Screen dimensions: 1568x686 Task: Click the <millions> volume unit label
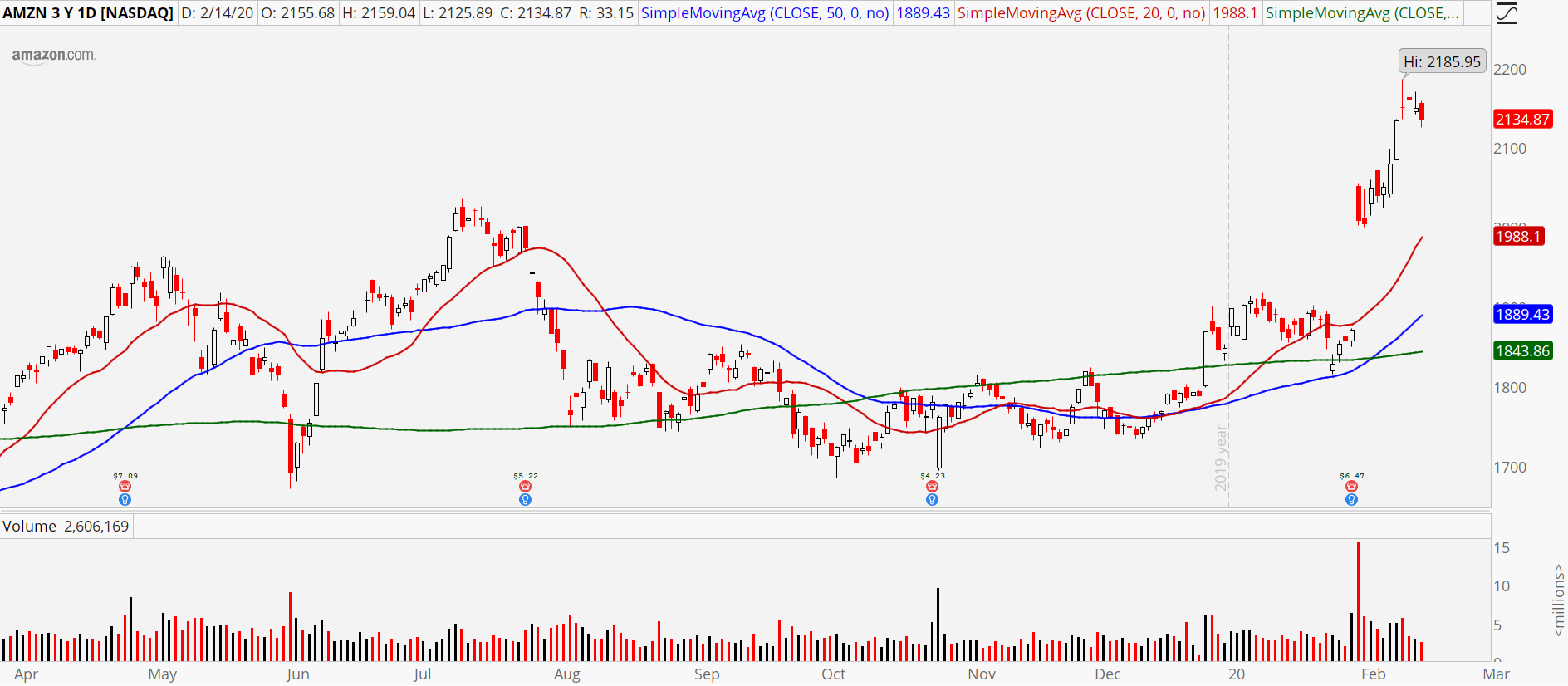(1559, 600)
